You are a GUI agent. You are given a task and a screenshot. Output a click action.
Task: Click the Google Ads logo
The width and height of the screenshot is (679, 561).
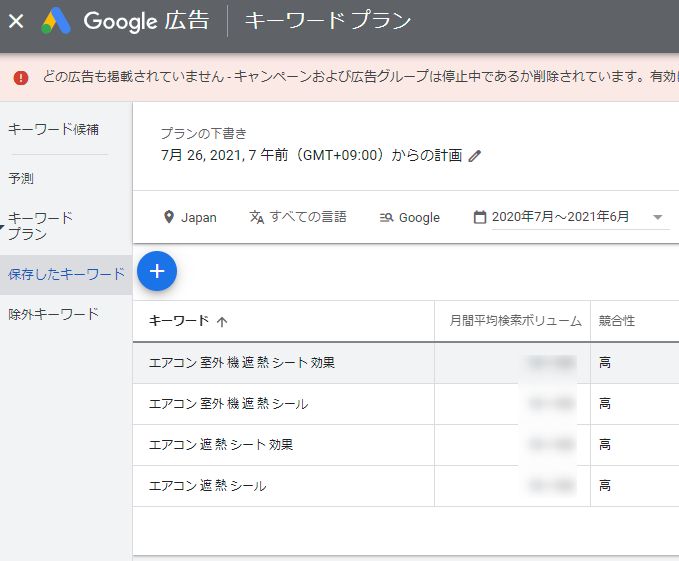[56, 21]
